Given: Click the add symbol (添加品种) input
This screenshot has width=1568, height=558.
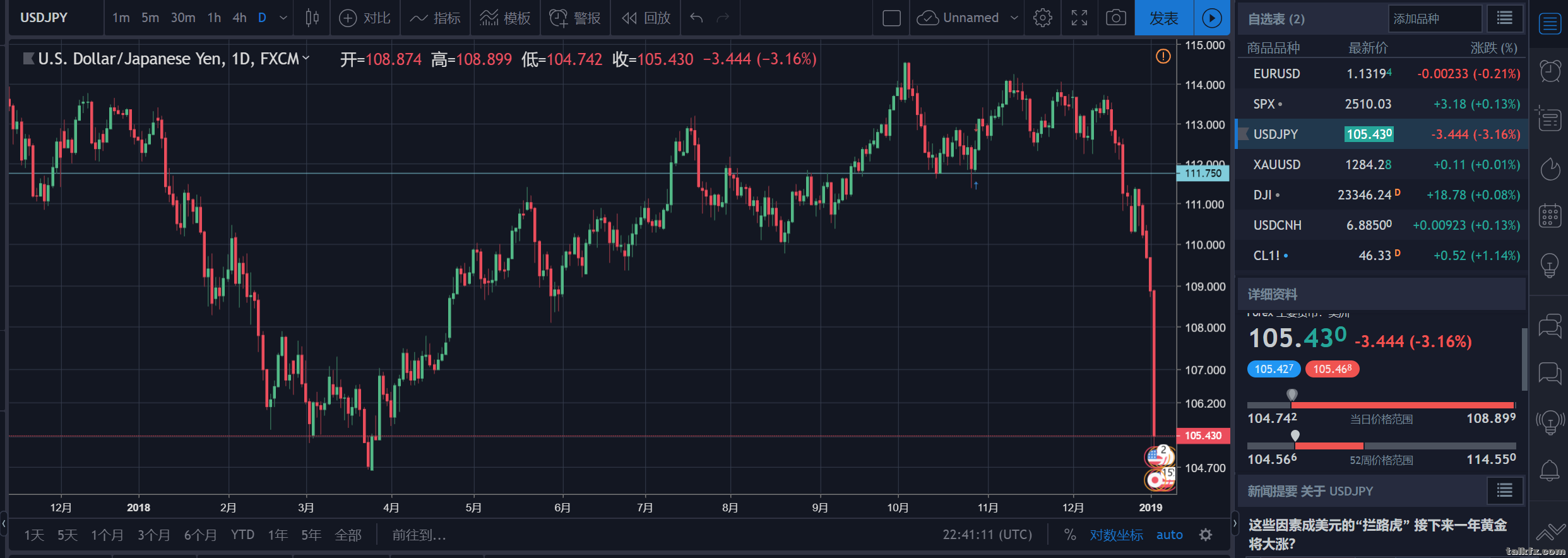Looking at the screenshot, I should (1434, 19).
